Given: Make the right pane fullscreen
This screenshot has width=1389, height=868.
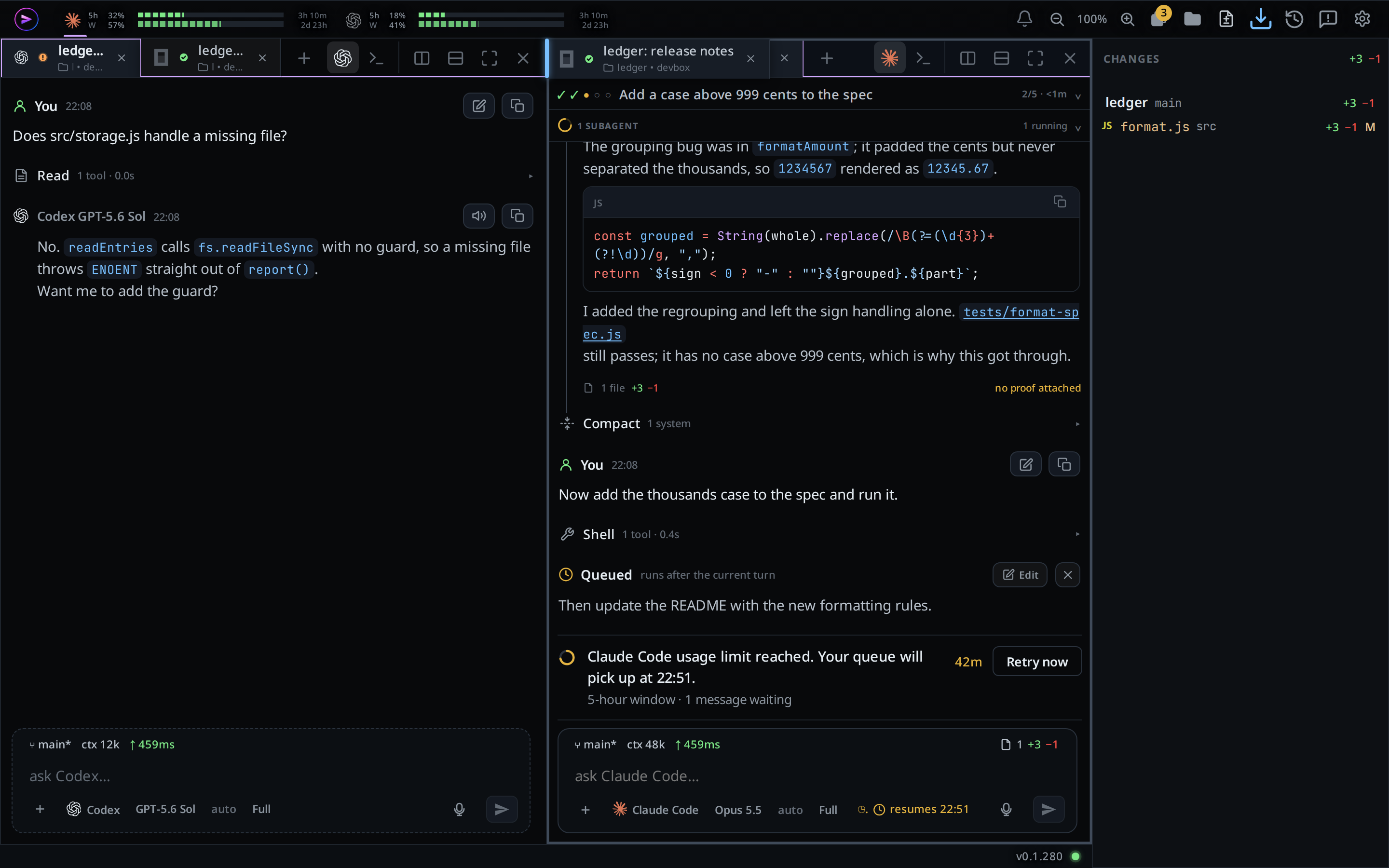Looking at the screenshot, I should click(x=1035, y=58).
